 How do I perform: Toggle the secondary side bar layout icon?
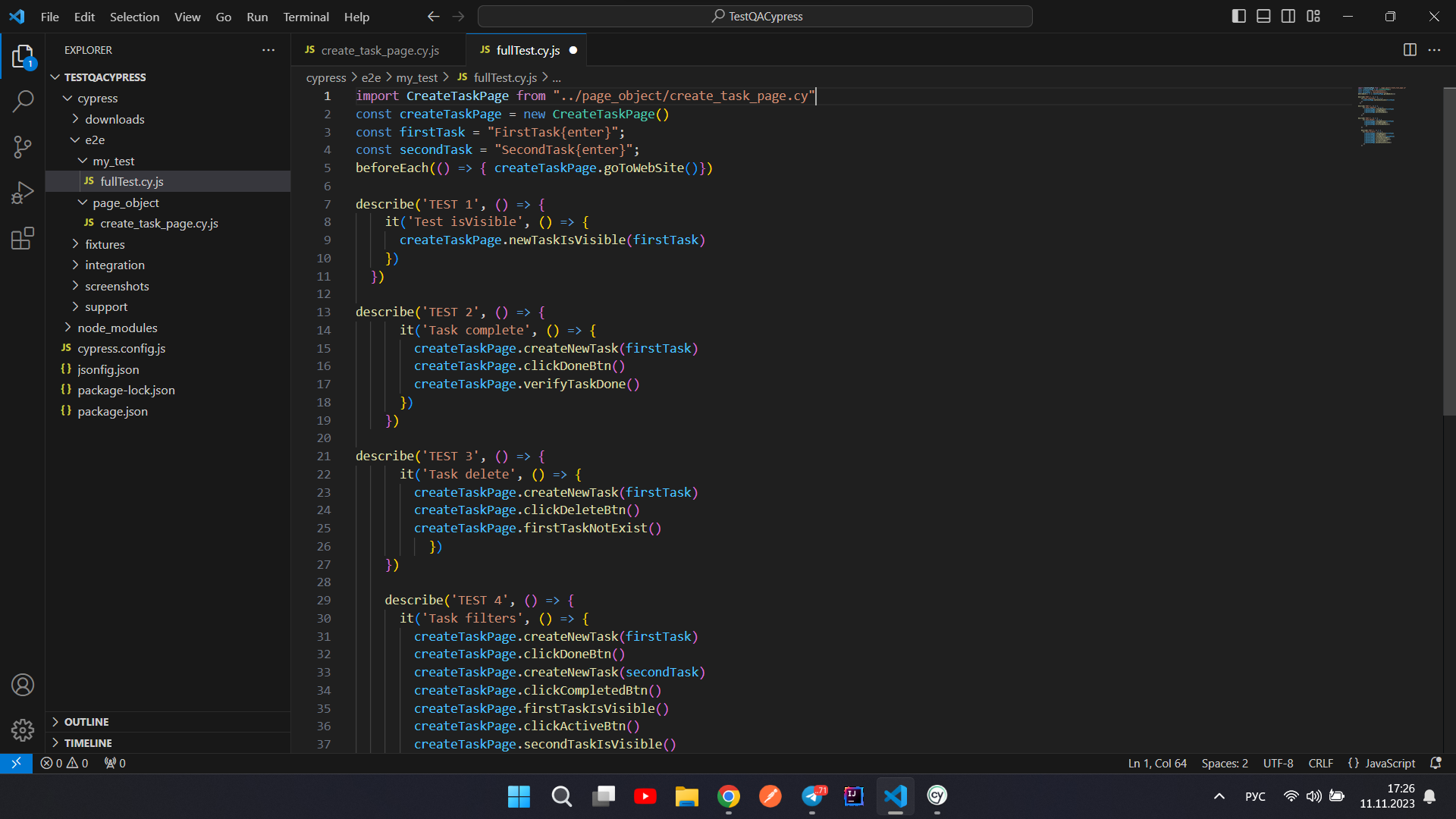point(1288,16)
